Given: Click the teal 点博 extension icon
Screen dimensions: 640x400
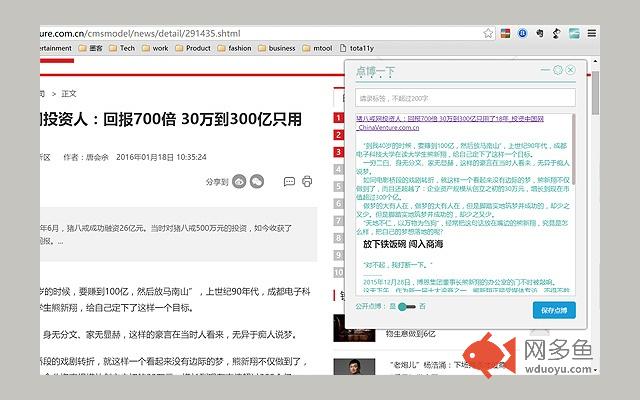Looking at the screenshot, I should tap(574, 33).
